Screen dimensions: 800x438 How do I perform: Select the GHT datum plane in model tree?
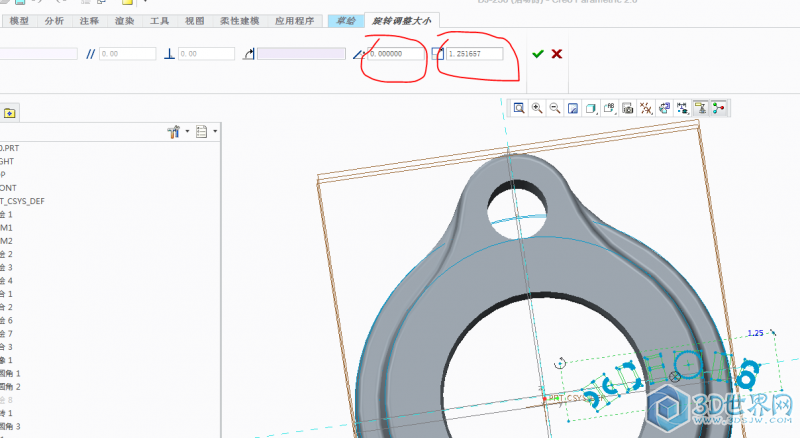[x=7, y=161]
